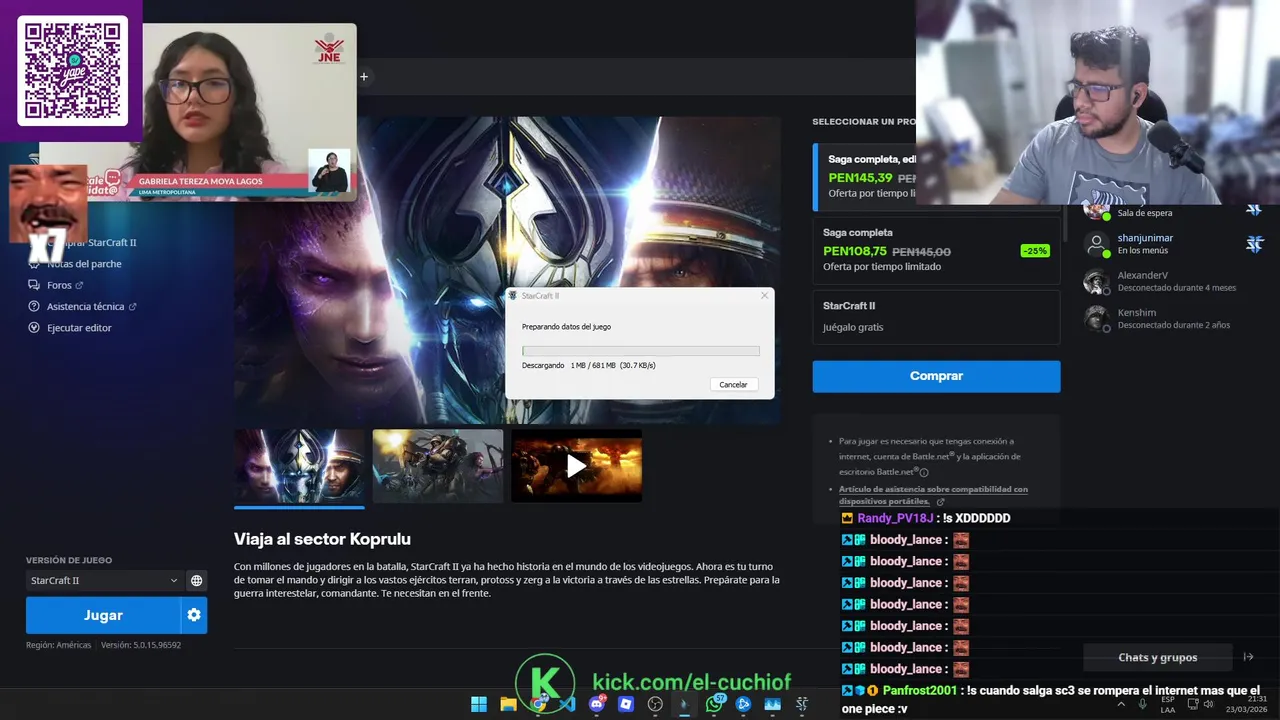Open Visual Studio Code from the taskbar
The height and width of the screenshot is (720, 1280).
567,704
